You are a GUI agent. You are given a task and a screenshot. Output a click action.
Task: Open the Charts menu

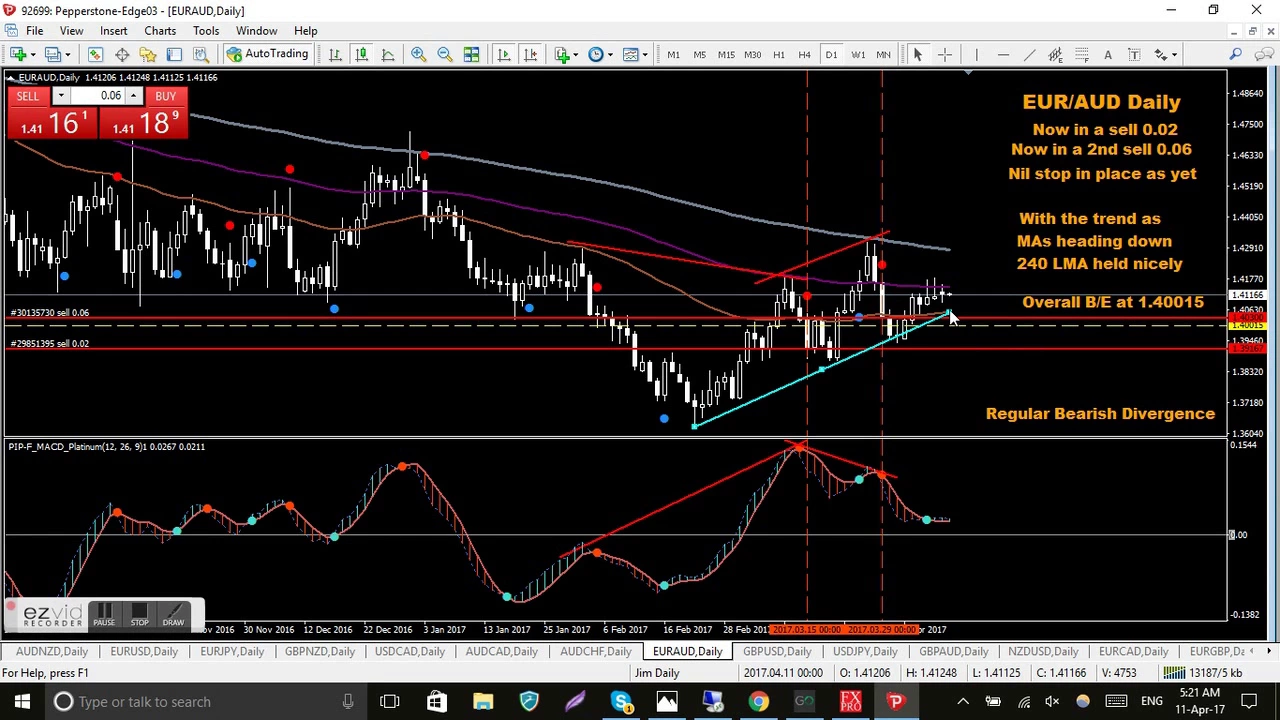pyautogui.click(x=160, y=31)
